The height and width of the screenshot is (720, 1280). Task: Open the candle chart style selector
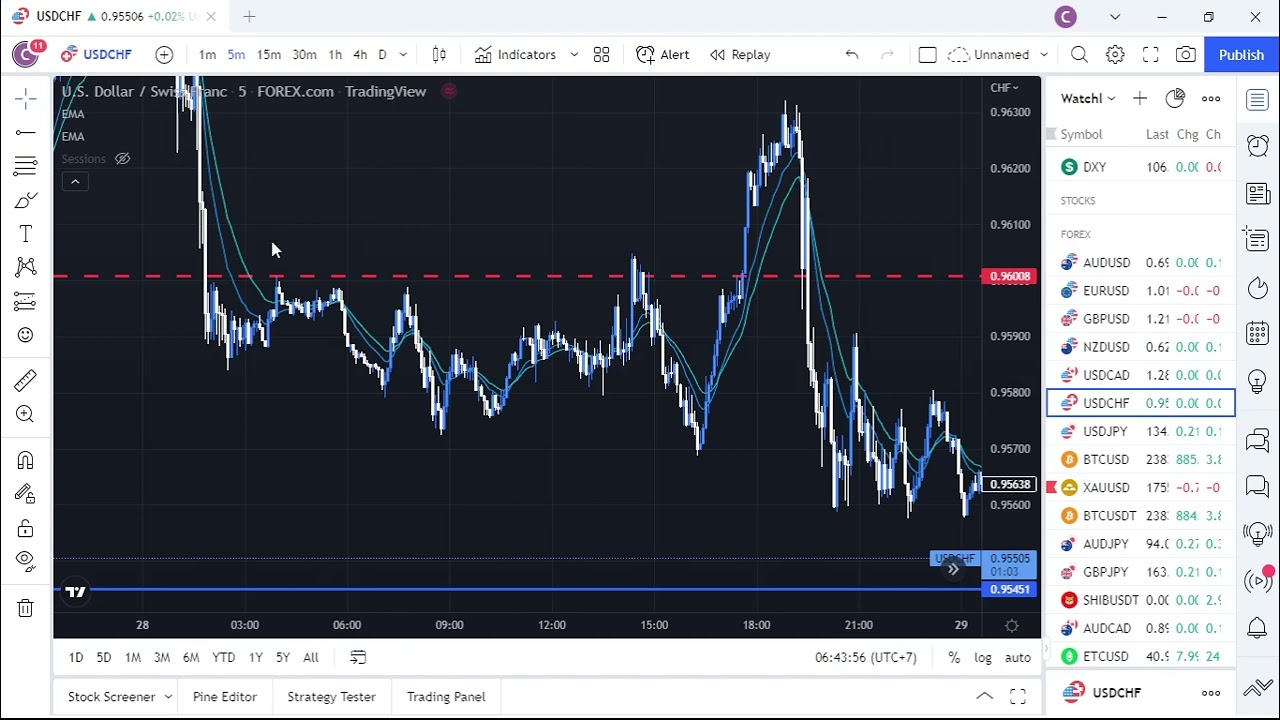coord(439,55)
